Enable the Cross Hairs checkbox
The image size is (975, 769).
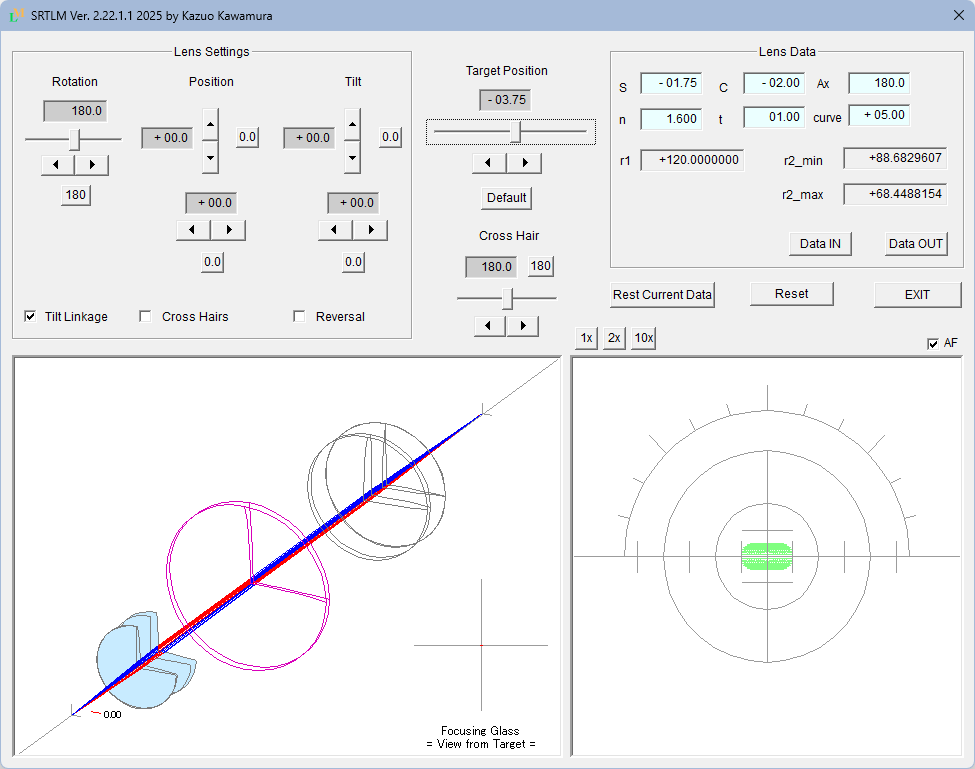point(146,317)
